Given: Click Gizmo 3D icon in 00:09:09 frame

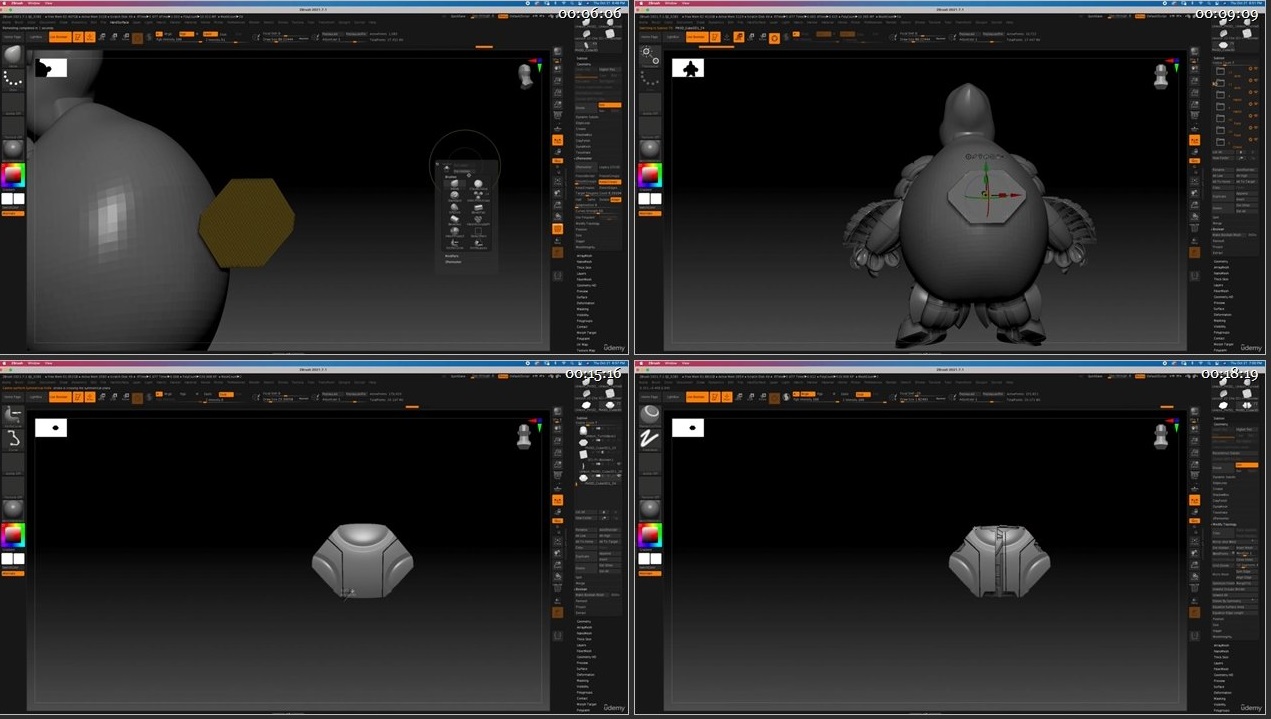Looking at the screenshot, I should [x=773, y=38].
